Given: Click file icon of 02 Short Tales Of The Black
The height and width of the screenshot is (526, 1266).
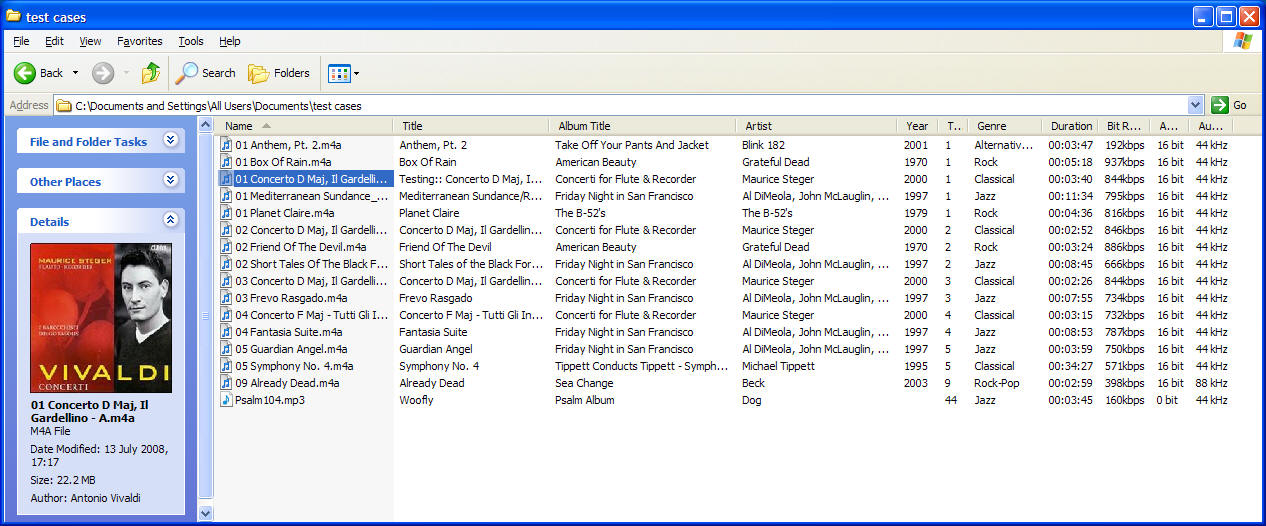Looking at the screenshot, I should pos(226,264).
